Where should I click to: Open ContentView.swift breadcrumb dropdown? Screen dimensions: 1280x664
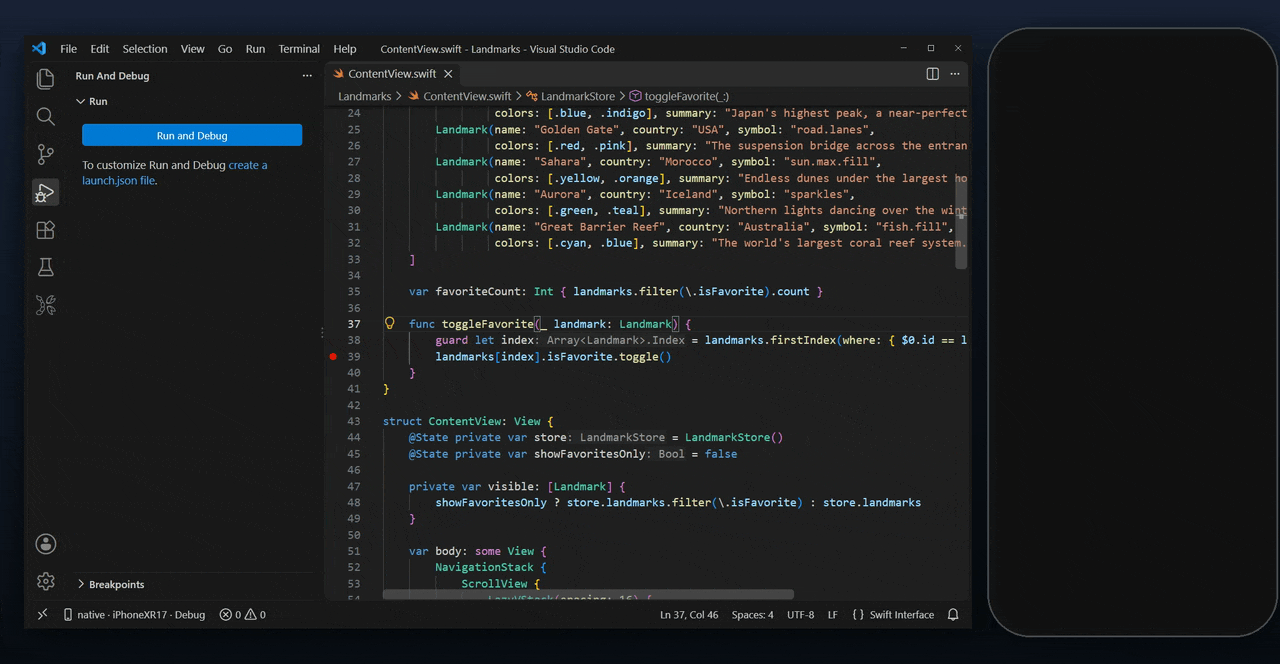tap(467, 96)
